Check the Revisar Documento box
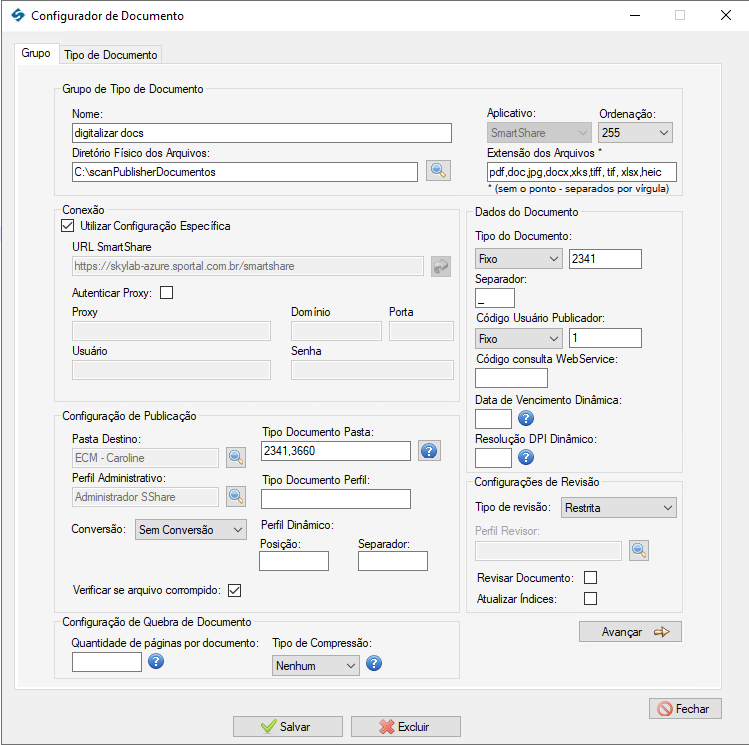The height and width of the screenshot is (745, 749). click(590, 578)
